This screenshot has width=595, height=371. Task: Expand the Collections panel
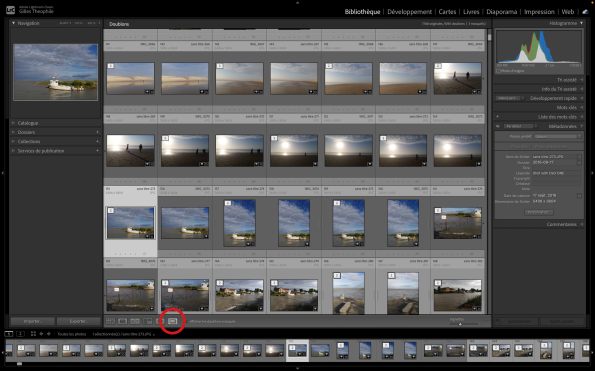point(13,141)
